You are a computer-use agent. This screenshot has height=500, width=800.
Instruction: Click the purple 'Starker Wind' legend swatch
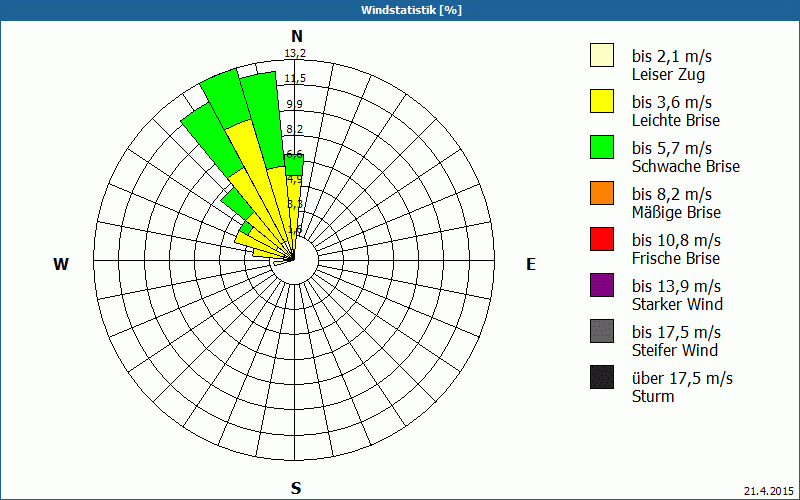tap(602, 285)
